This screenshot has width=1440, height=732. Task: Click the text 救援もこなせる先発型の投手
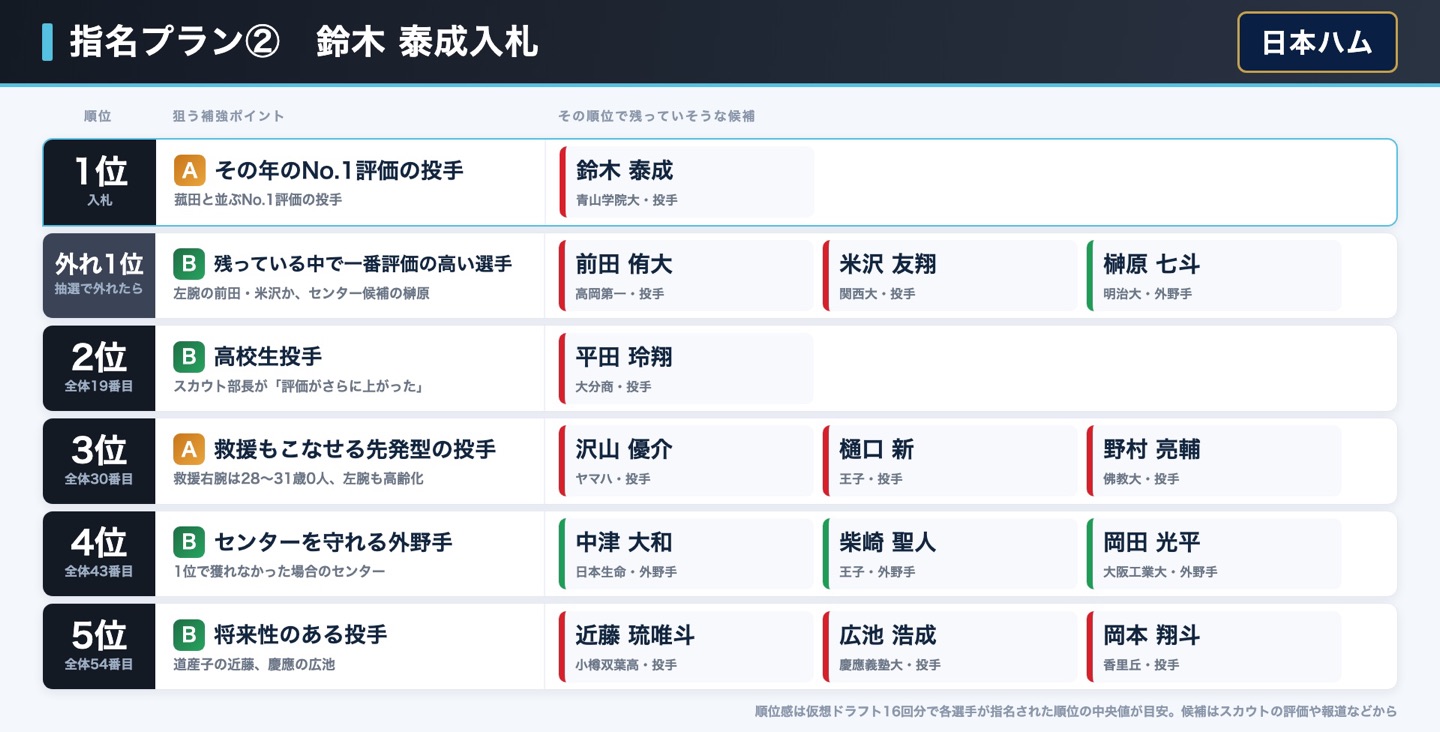[x=355, y=450]
